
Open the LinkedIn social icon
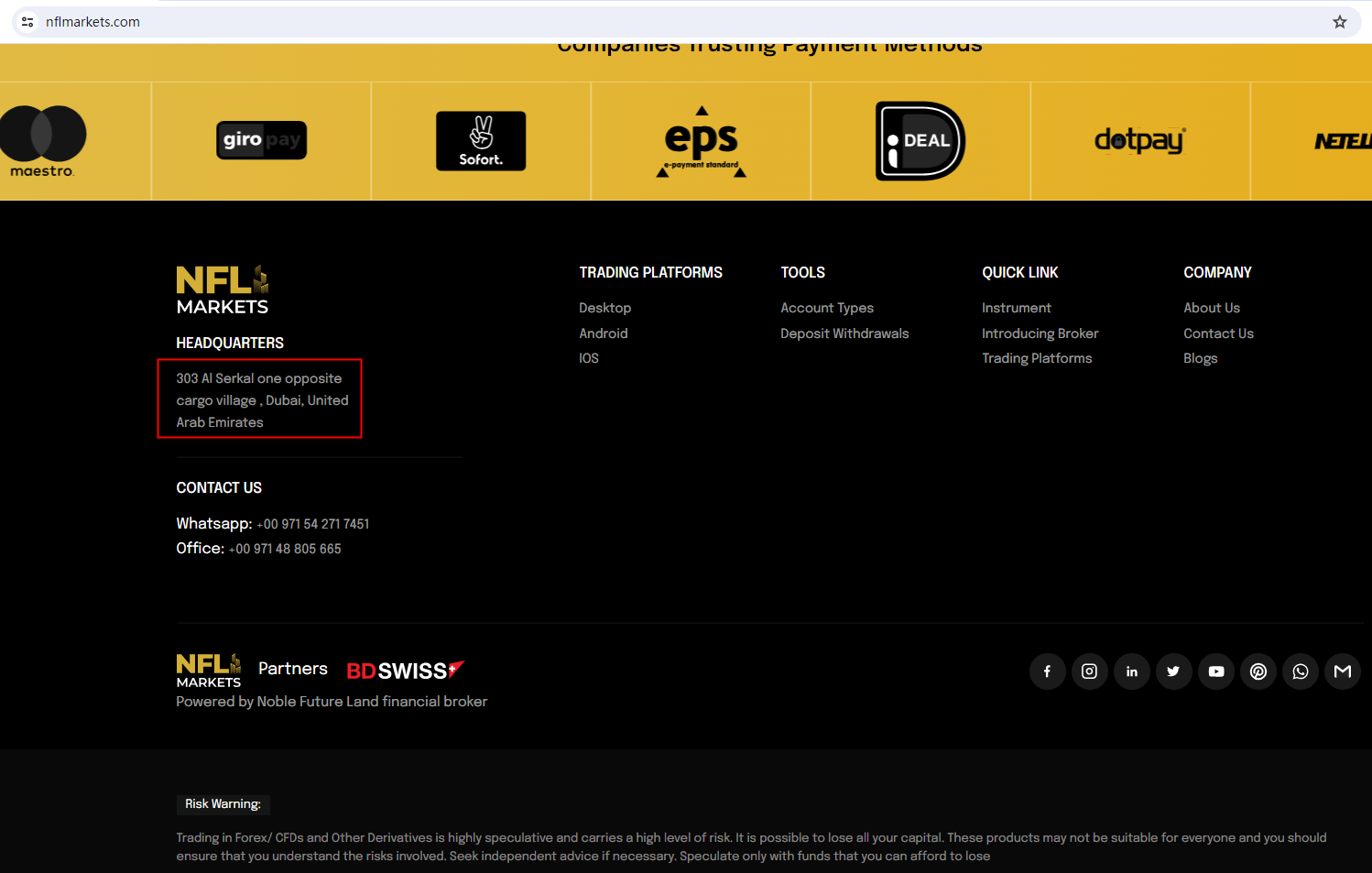[x=1131, y=671]
